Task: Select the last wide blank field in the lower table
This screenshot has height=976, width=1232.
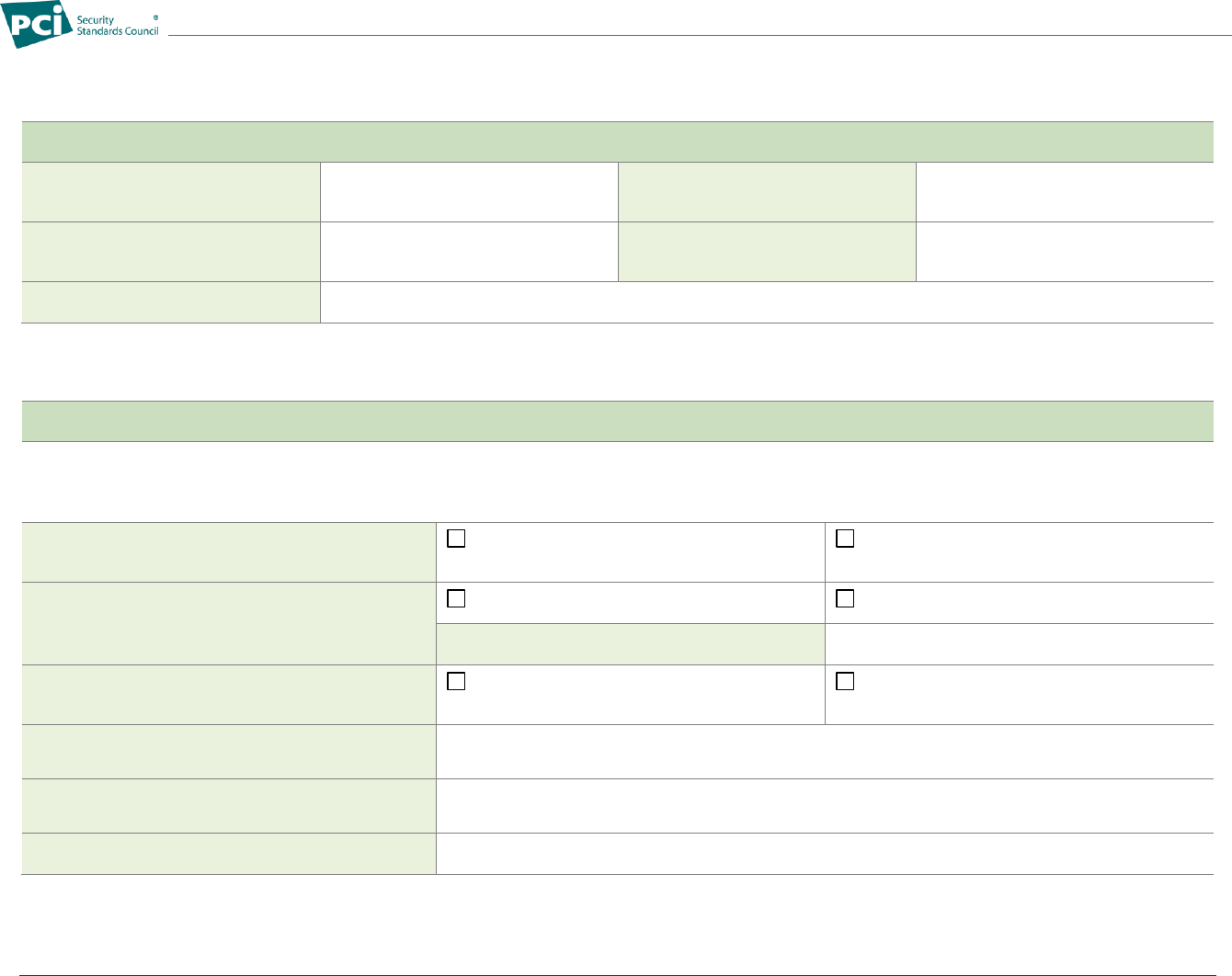Action: pos(825,854)
